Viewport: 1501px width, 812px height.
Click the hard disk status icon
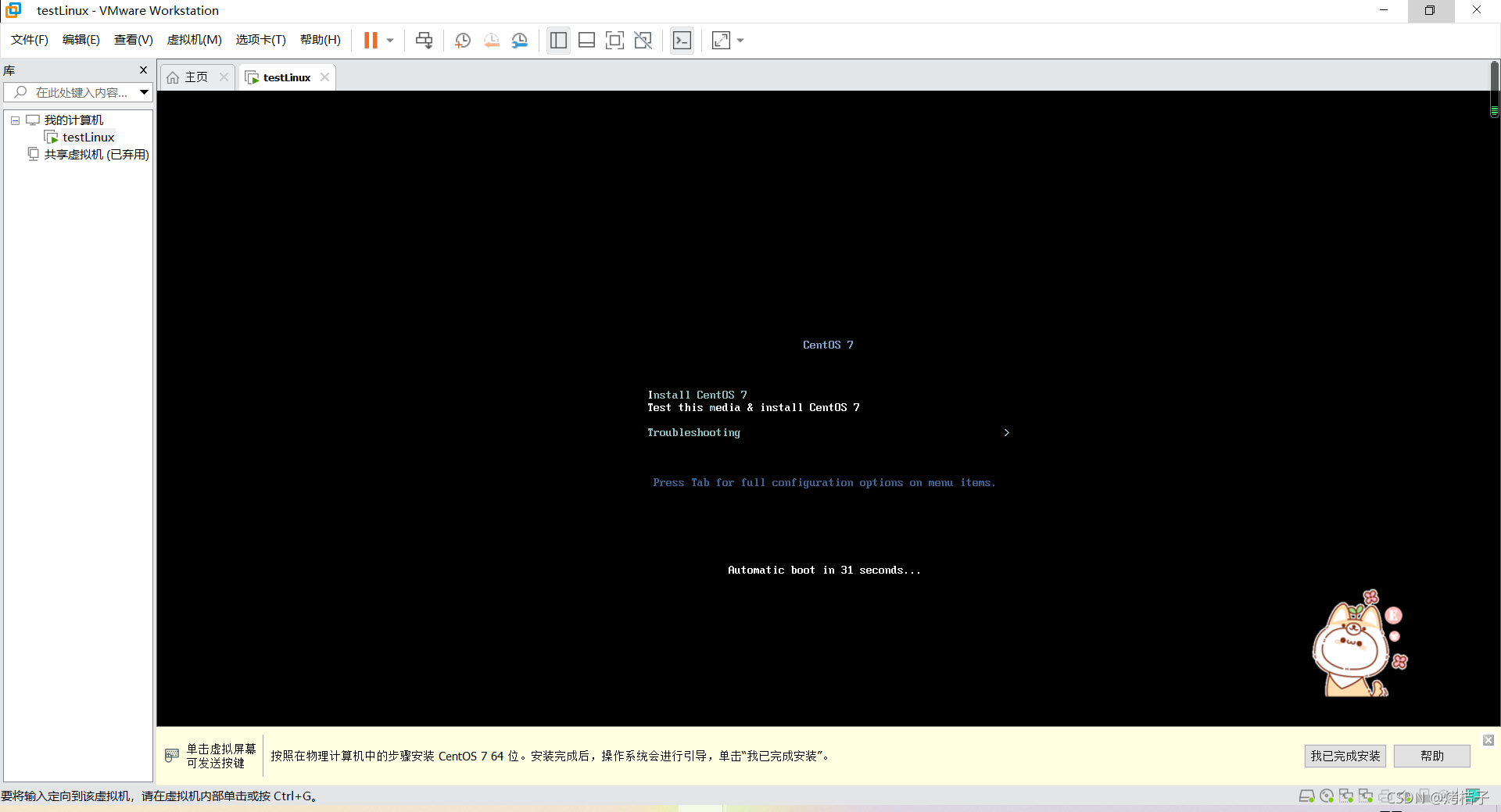tap(1306, 796)
